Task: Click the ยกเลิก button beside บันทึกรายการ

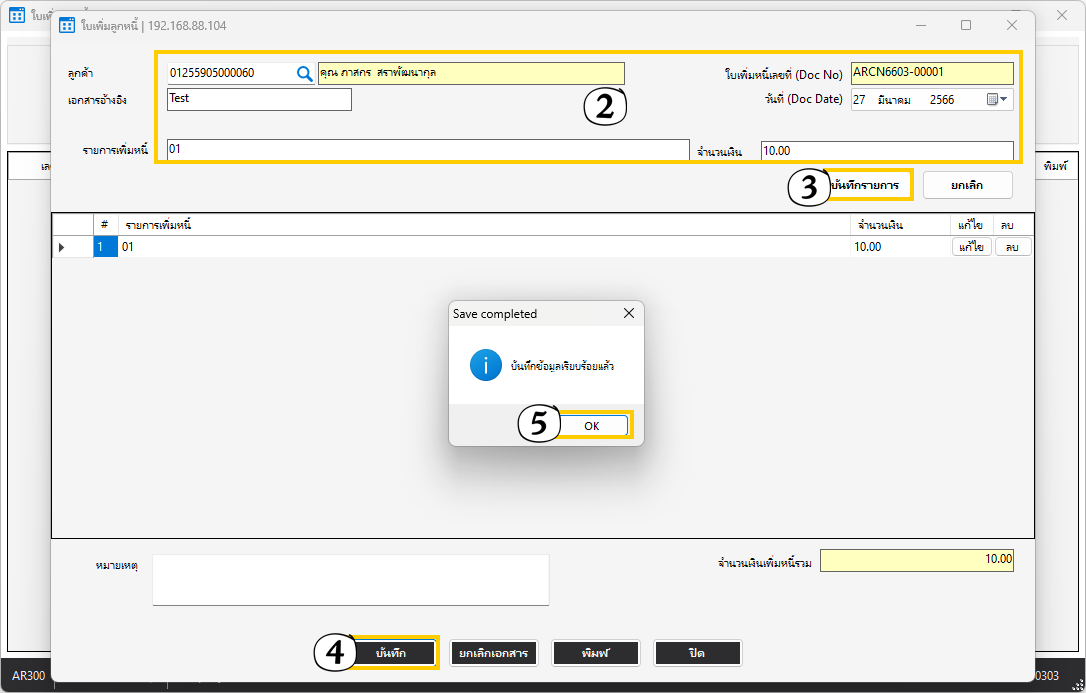Action: (x=966, y=185)
